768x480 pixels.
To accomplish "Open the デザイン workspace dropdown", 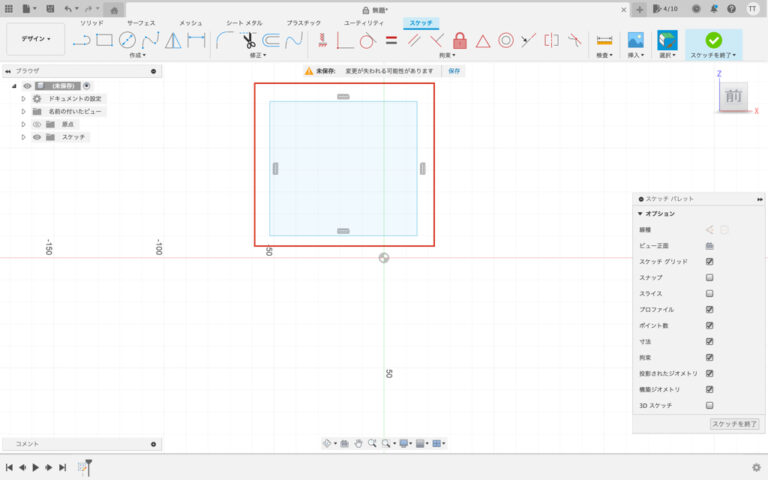I will pos(36,40).
